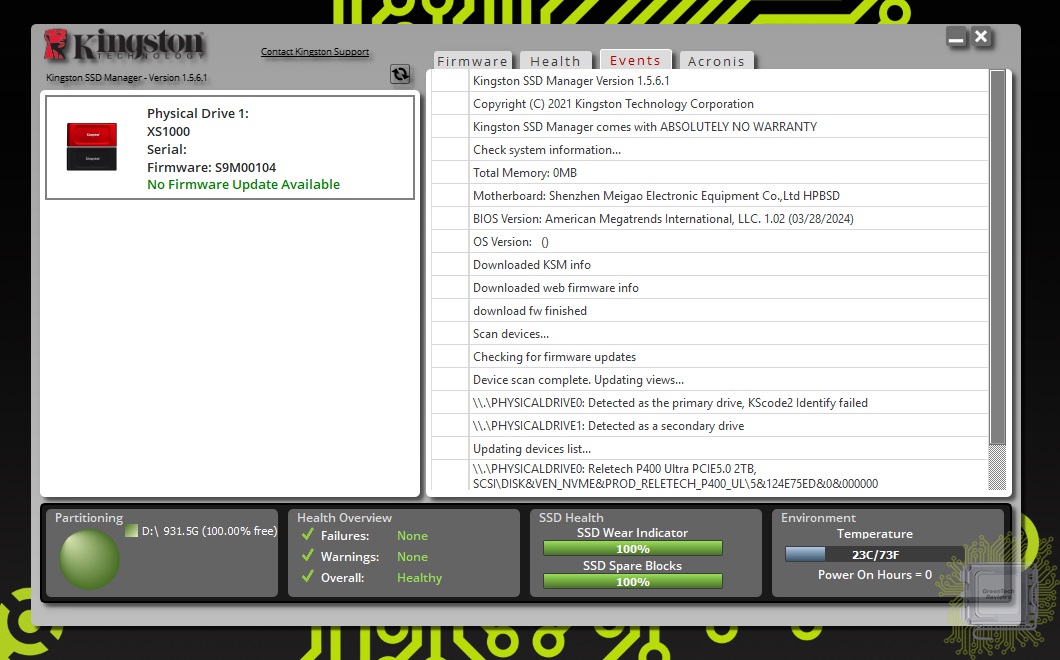Screen dimensions: 1060x660
Task: Click the refresh drives icon
Action: (400, 74)
